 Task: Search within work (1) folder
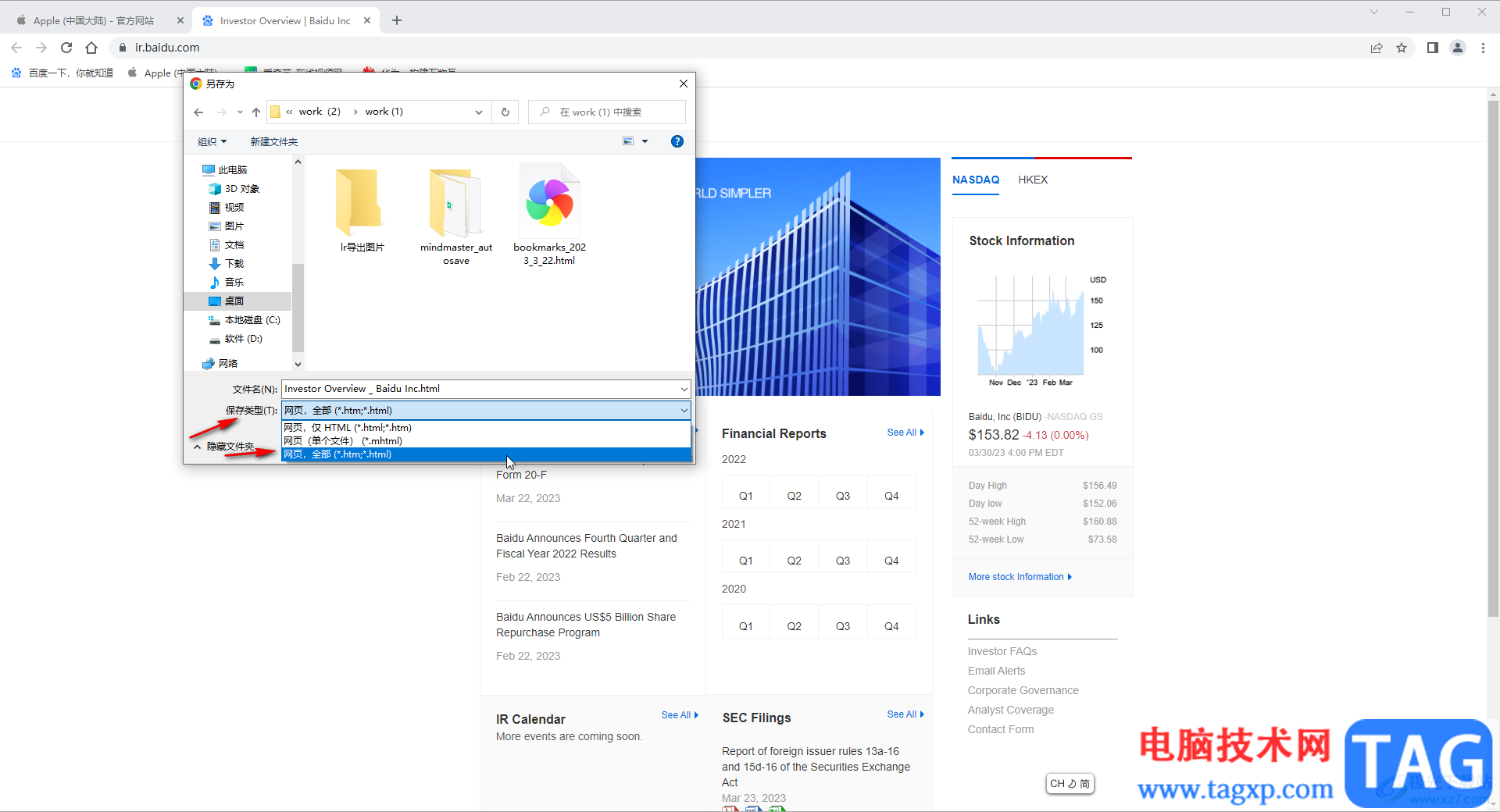(607, 112)
